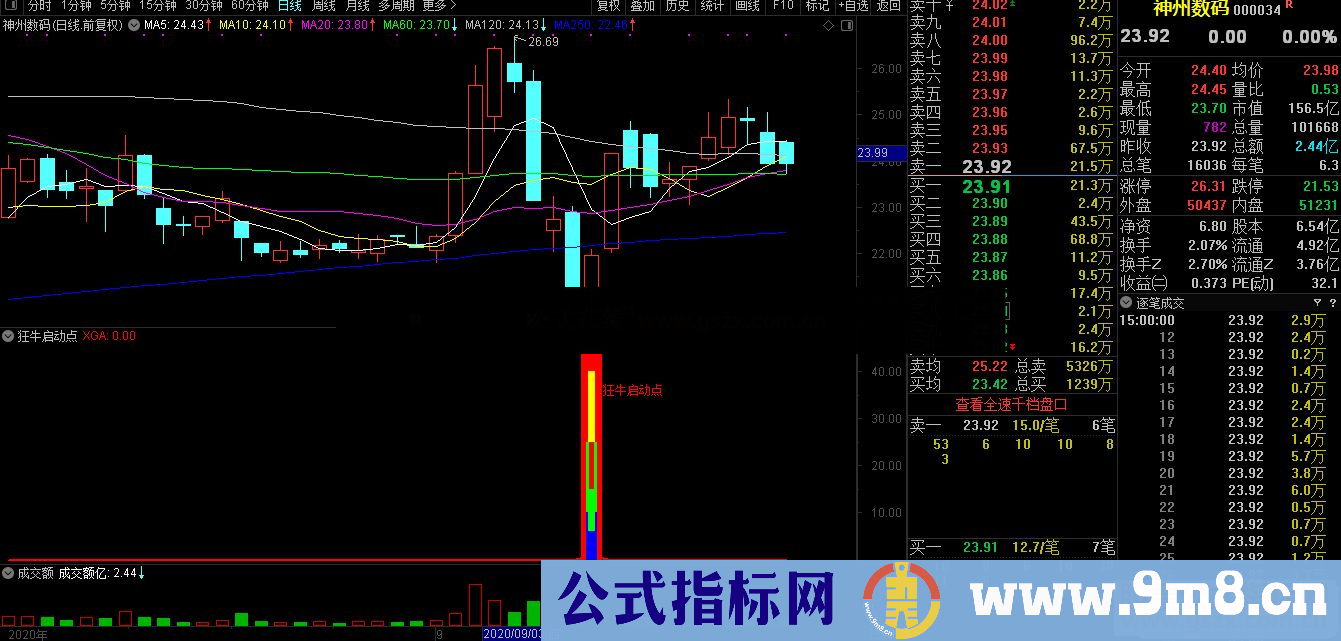Image resolution: width=1341 pixels, height=641 pixels.
Task: Open the 画线 drawing tools
Action: click(x=746, y=5)
